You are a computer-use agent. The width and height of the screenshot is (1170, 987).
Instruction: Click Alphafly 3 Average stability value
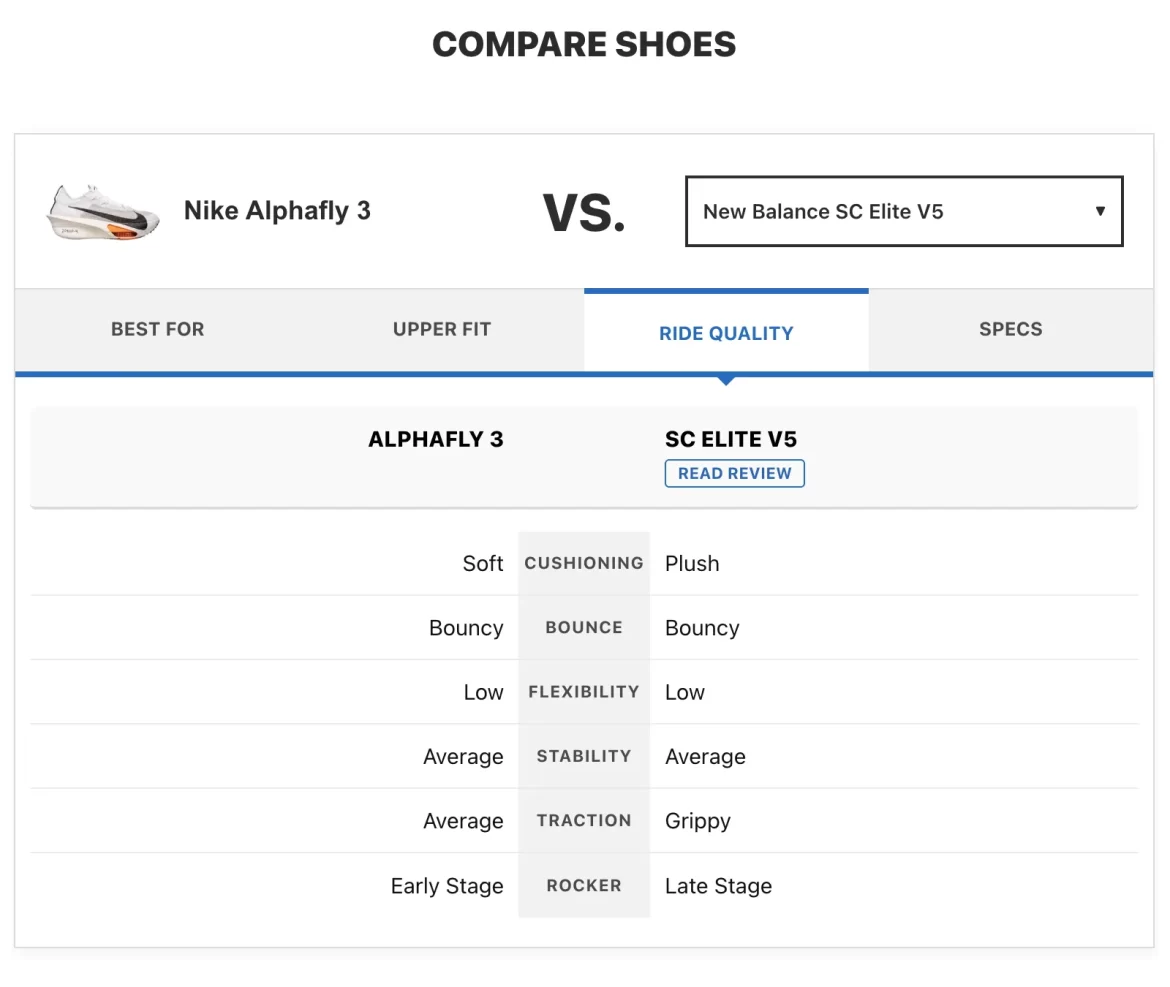(463, 757)
